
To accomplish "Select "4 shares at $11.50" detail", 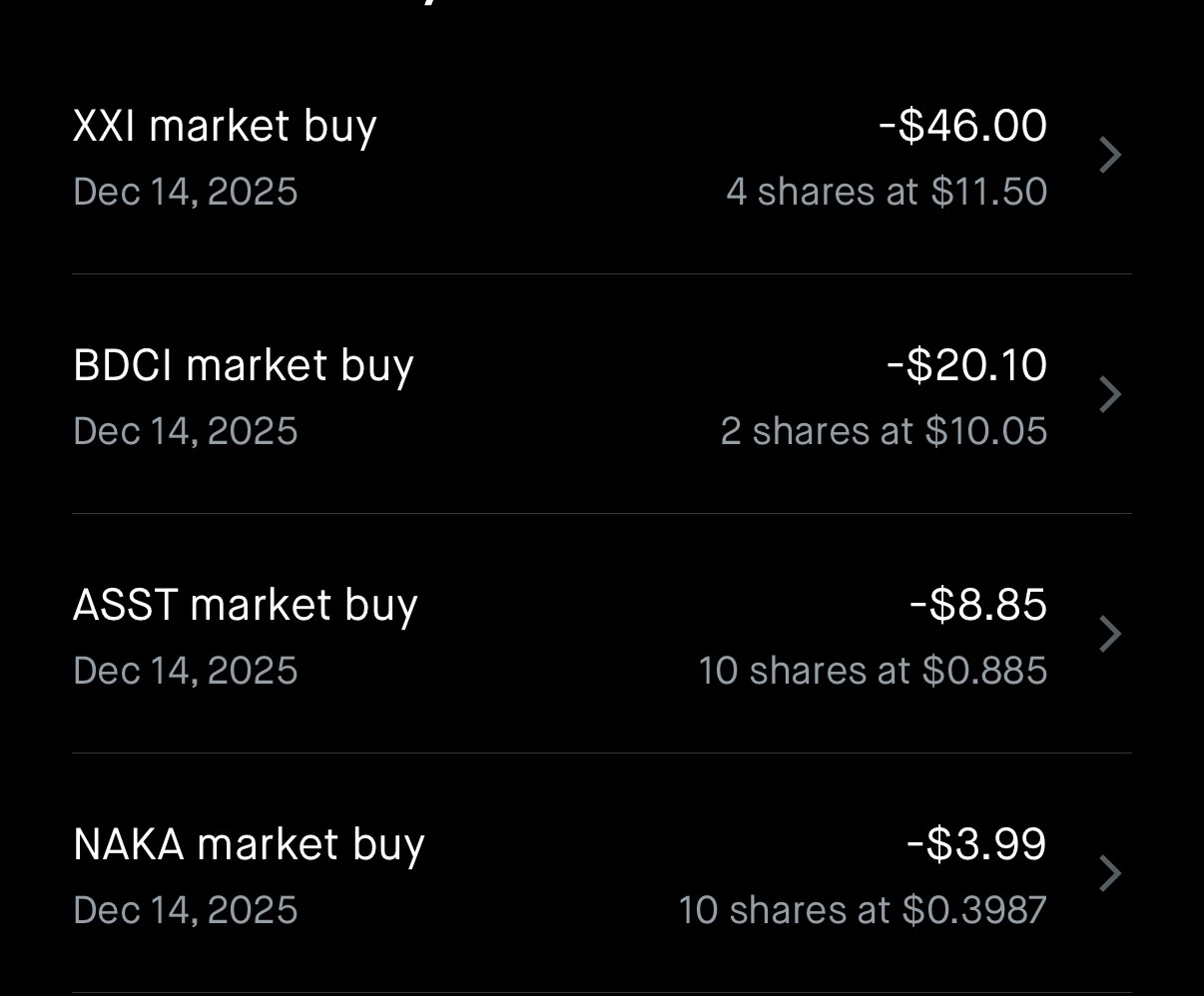I will 887,192.
